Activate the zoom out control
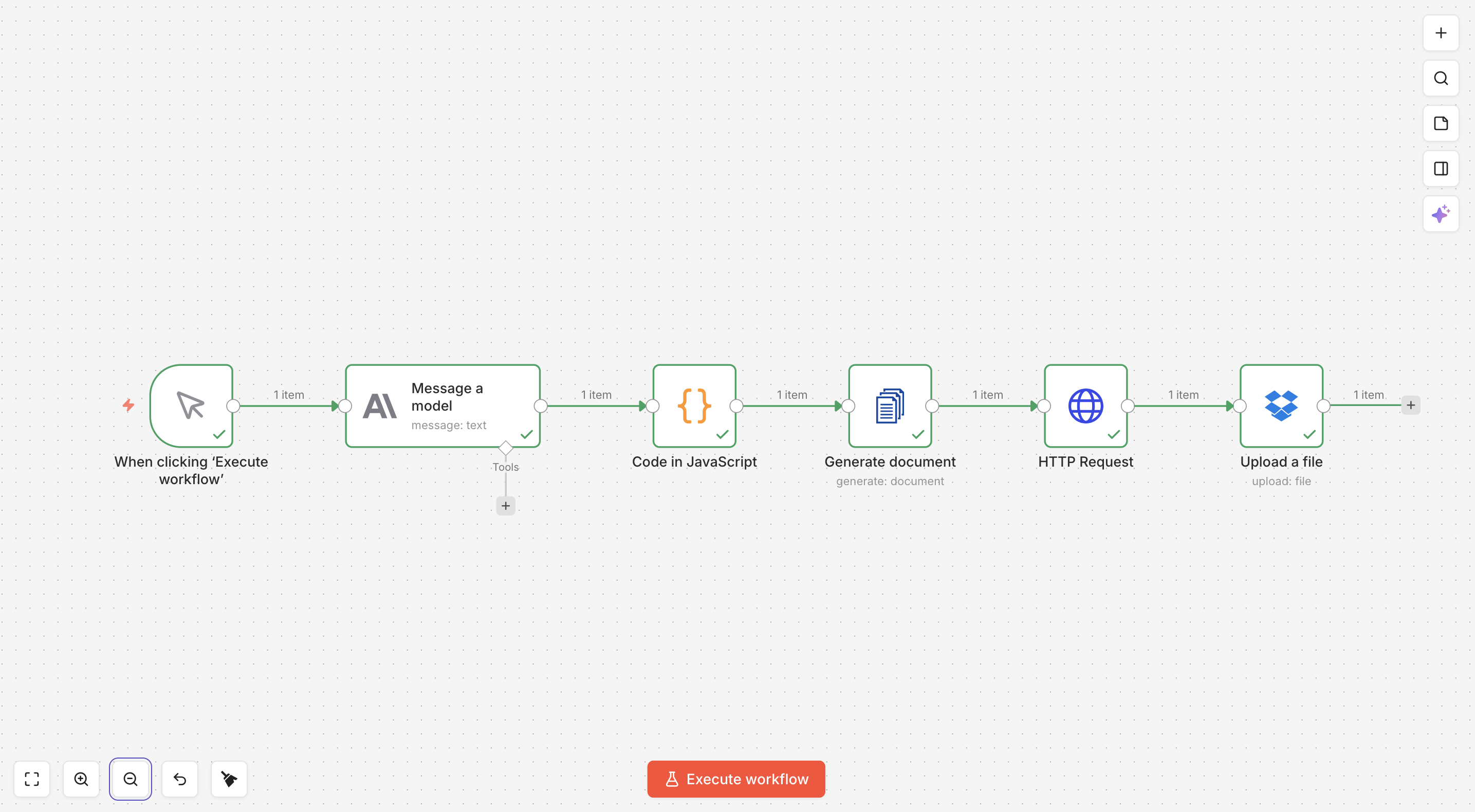 point(130,779)
